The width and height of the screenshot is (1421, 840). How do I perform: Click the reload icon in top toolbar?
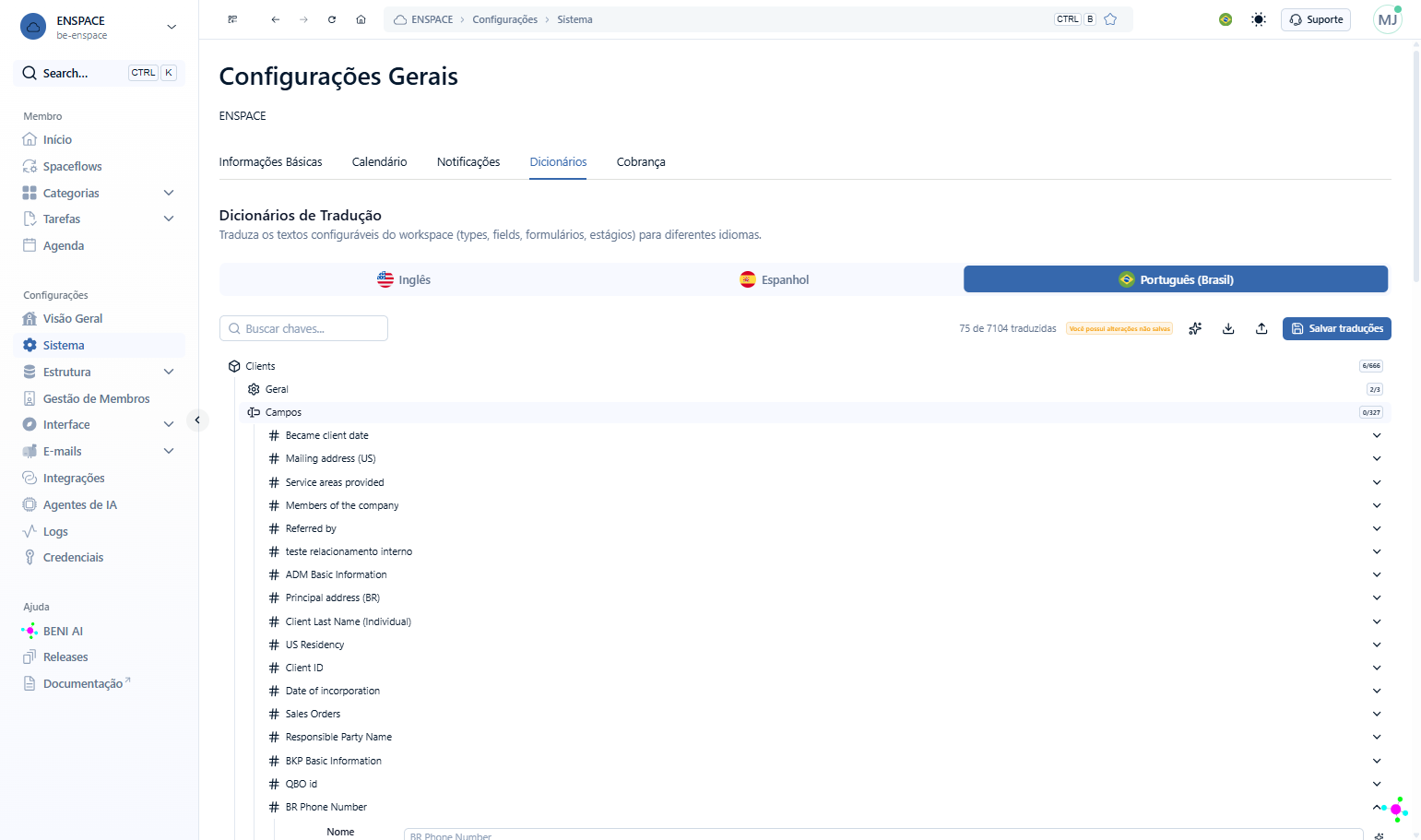[332, 19]
